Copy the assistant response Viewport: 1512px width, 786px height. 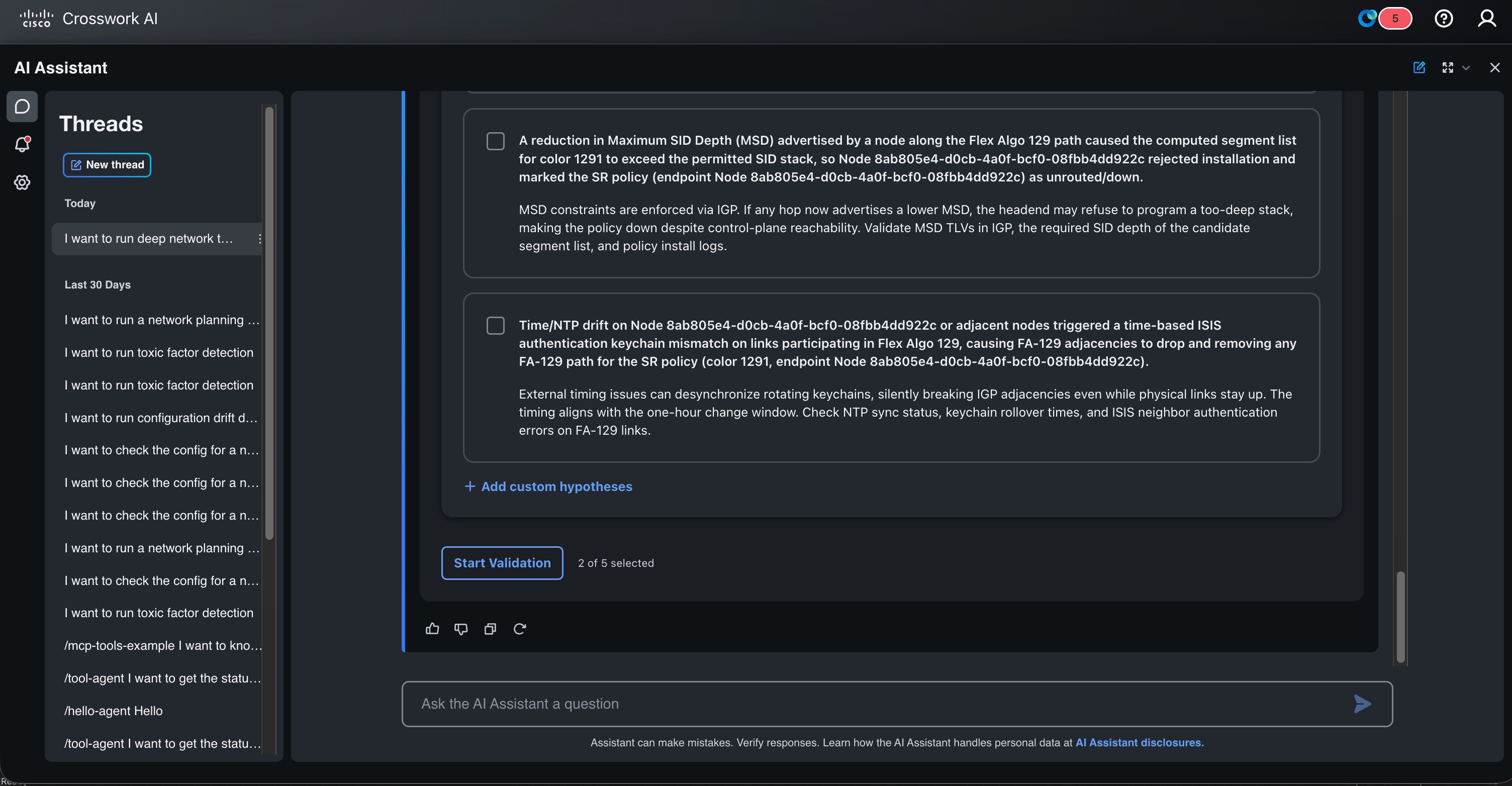click(490, 629)
